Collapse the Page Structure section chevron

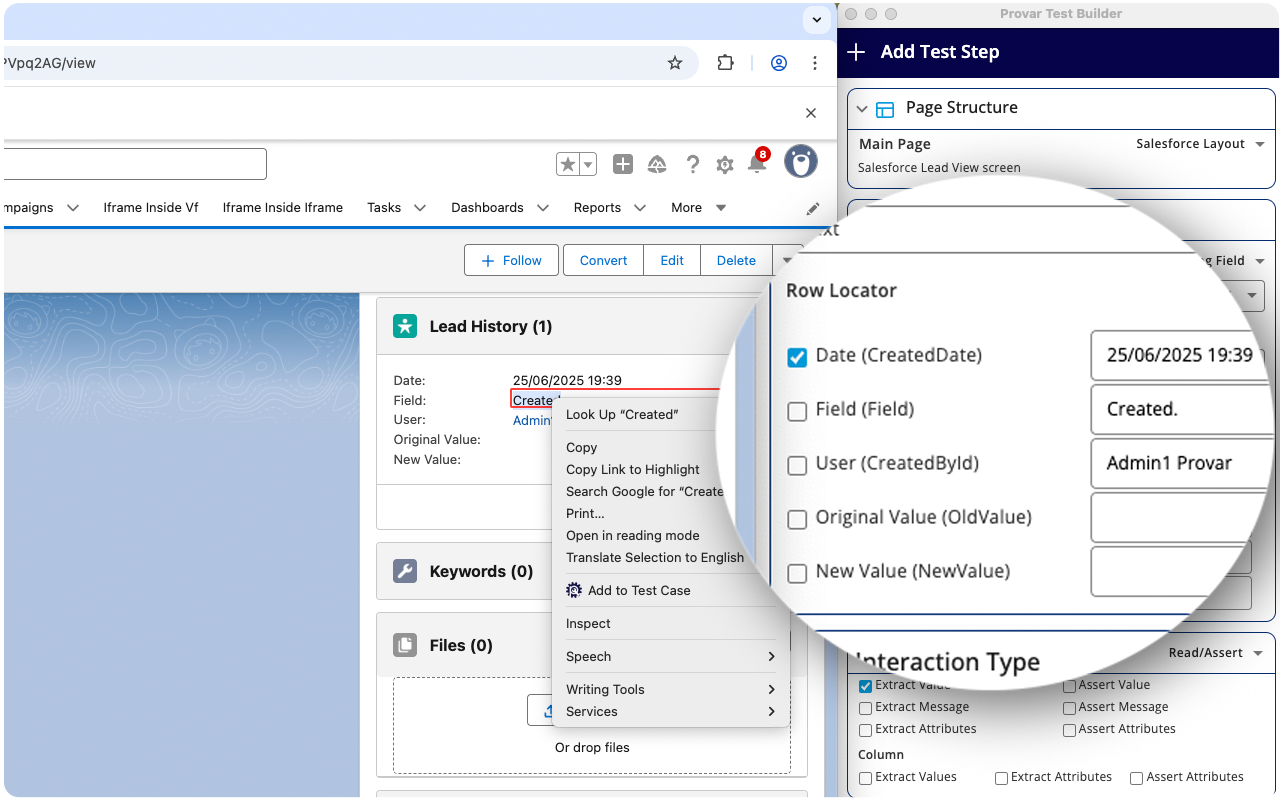(862, 109)
